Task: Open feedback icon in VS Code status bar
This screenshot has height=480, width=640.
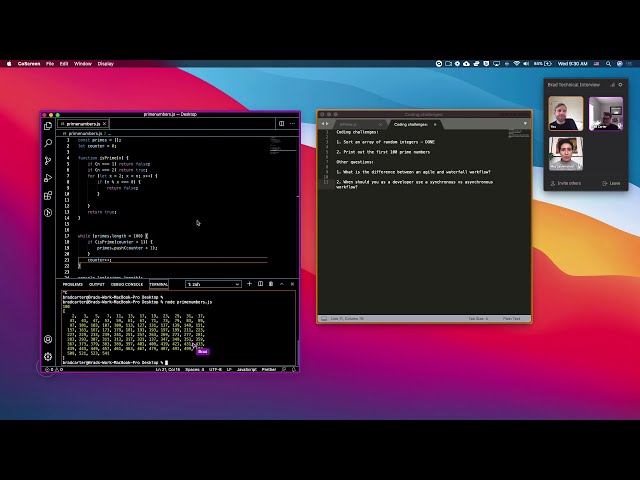Action: pos(284,369)
